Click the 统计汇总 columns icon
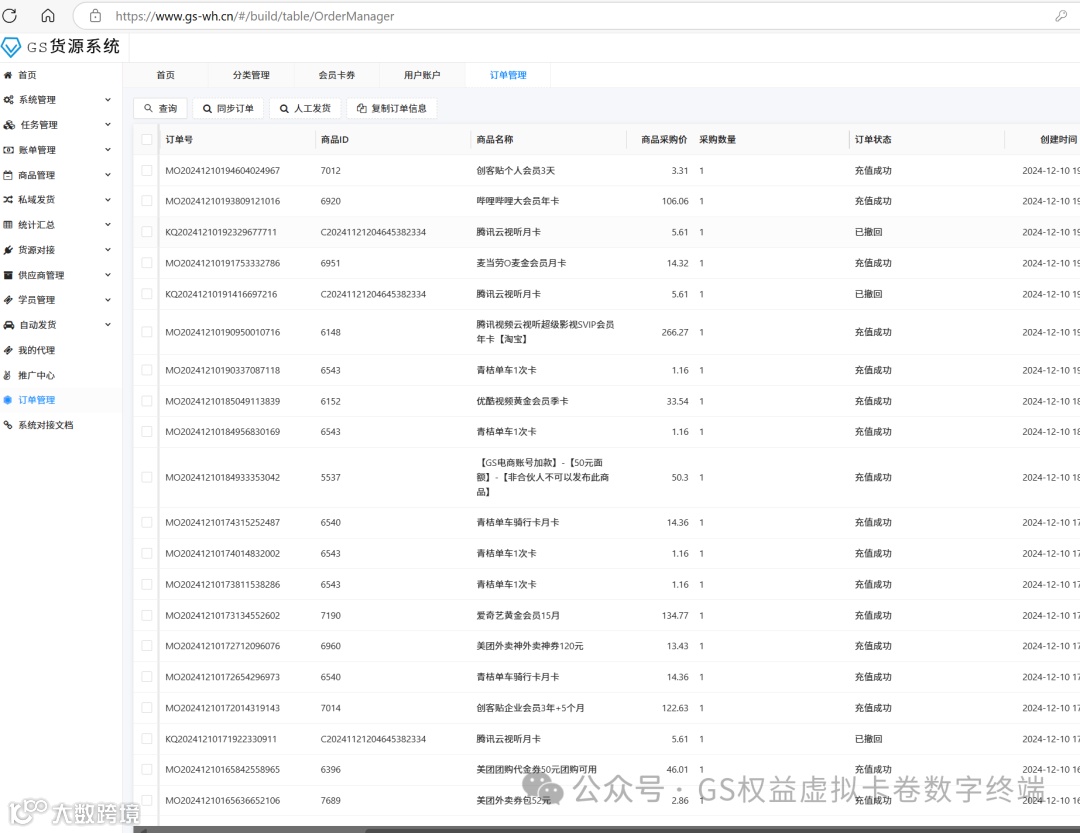 click(8, 225)
